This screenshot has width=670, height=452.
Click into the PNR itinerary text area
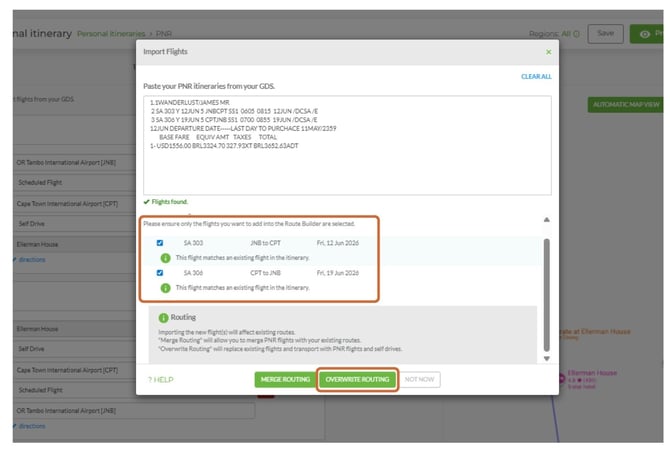[347, 145]
